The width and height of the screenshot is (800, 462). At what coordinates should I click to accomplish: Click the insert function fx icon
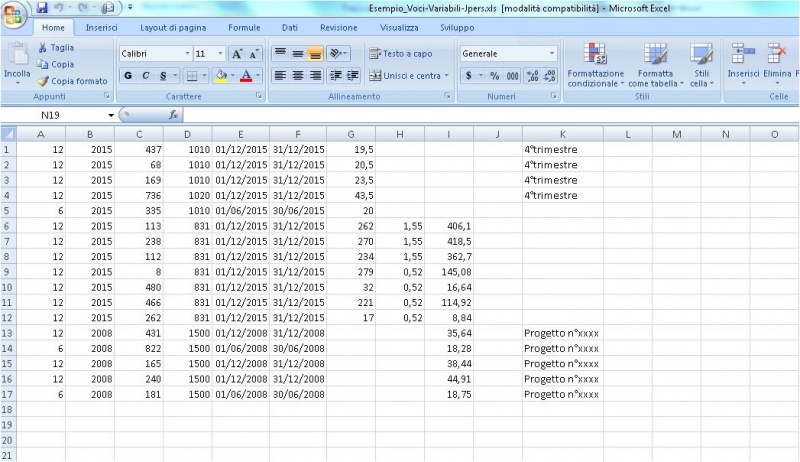coord(173,115)
